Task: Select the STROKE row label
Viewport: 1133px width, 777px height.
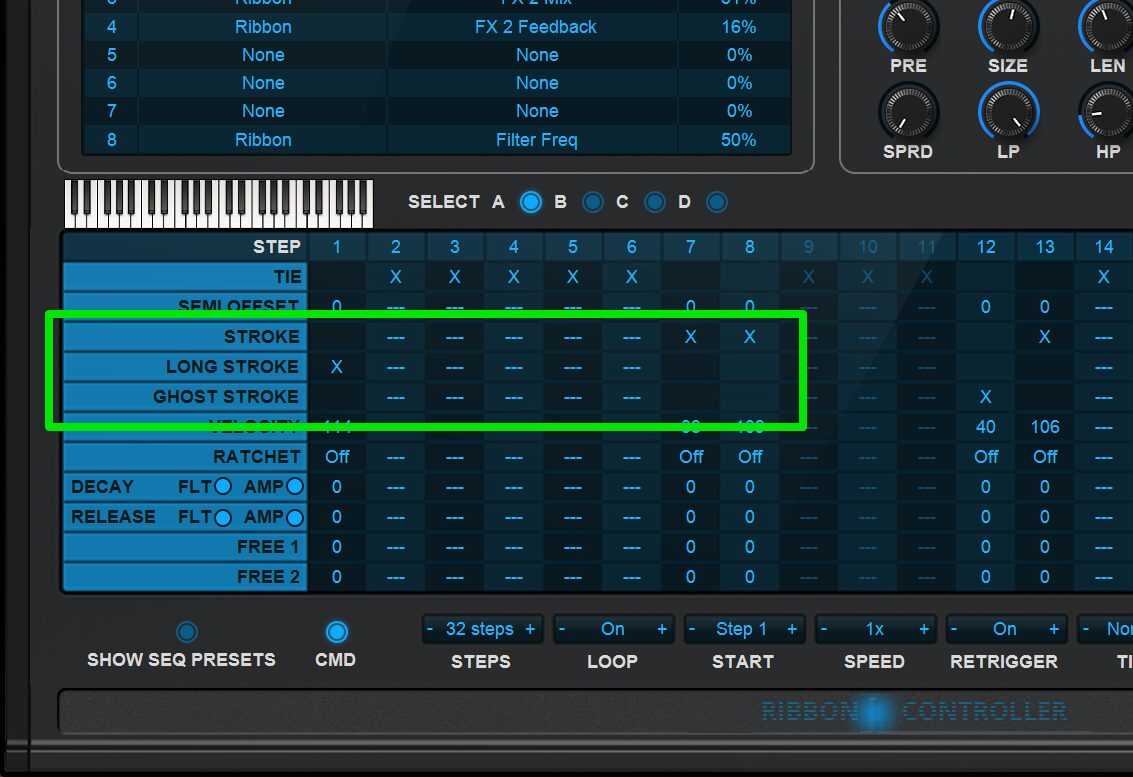Action: [186, 337]
